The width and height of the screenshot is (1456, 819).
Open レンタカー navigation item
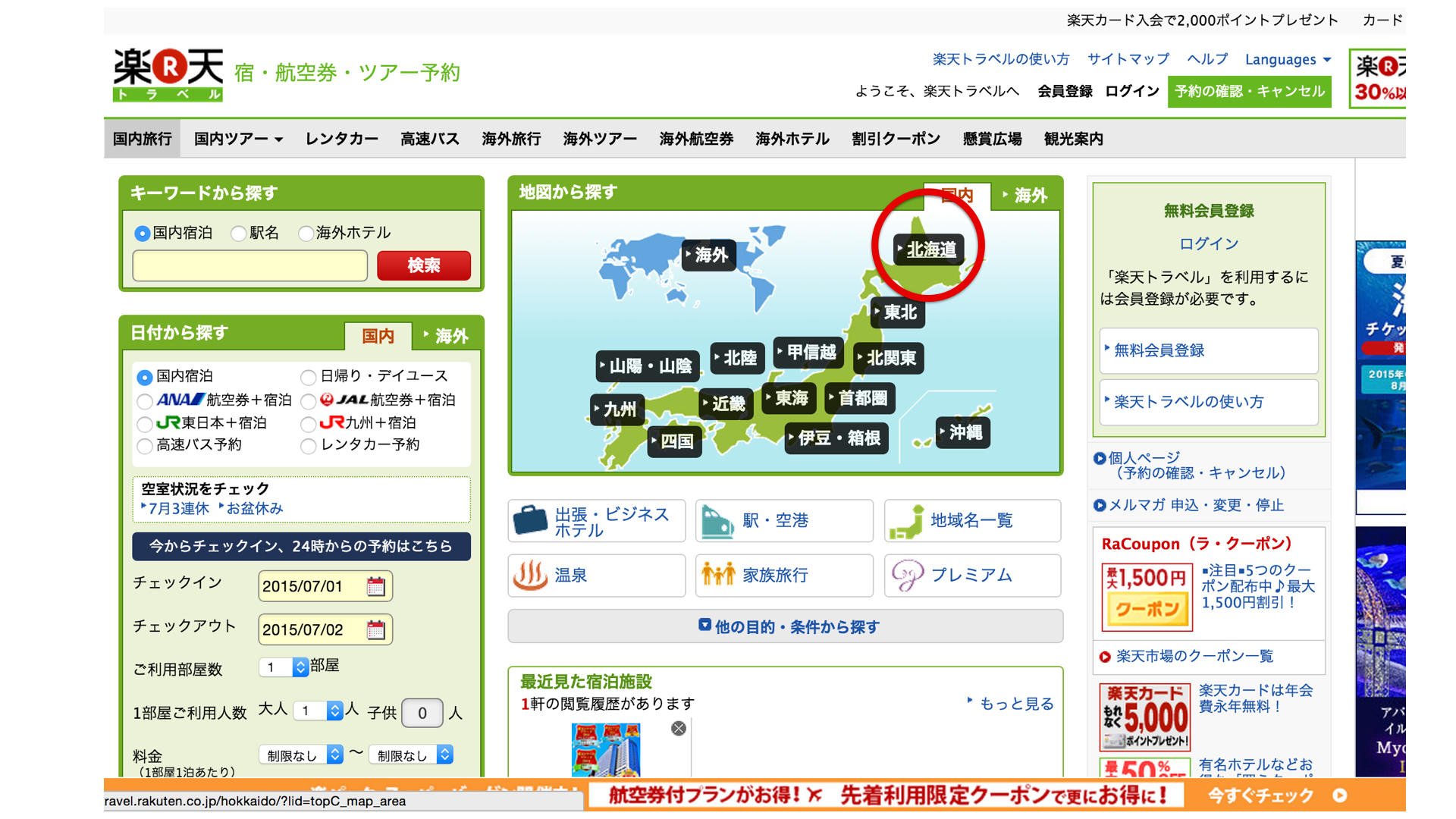click(341, 139)
